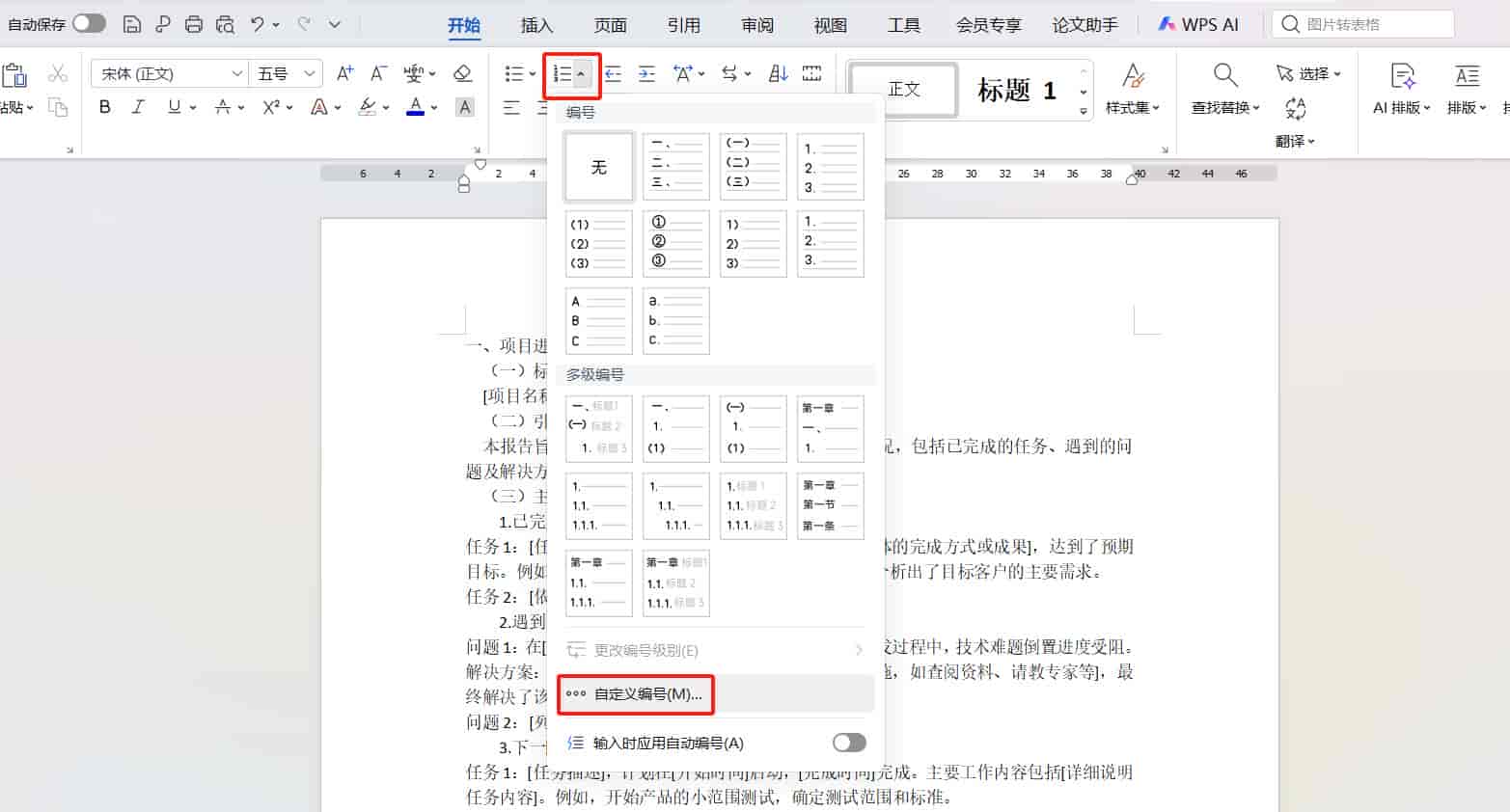
Task: Click the copy icon below scissors
Action: (x=58, y=107)
